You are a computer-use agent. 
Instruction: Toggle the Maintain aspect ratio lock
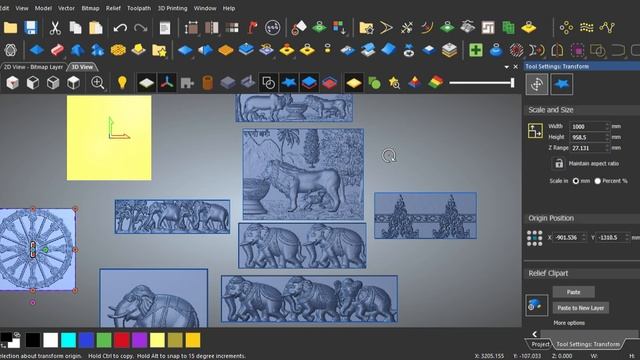(x=559, y=164)
